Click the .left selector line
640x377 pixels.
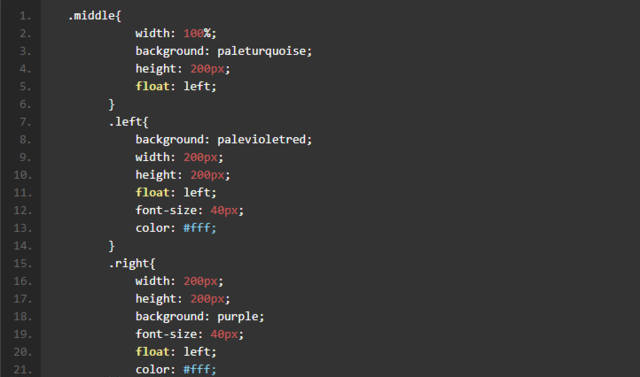coord(128,122)
